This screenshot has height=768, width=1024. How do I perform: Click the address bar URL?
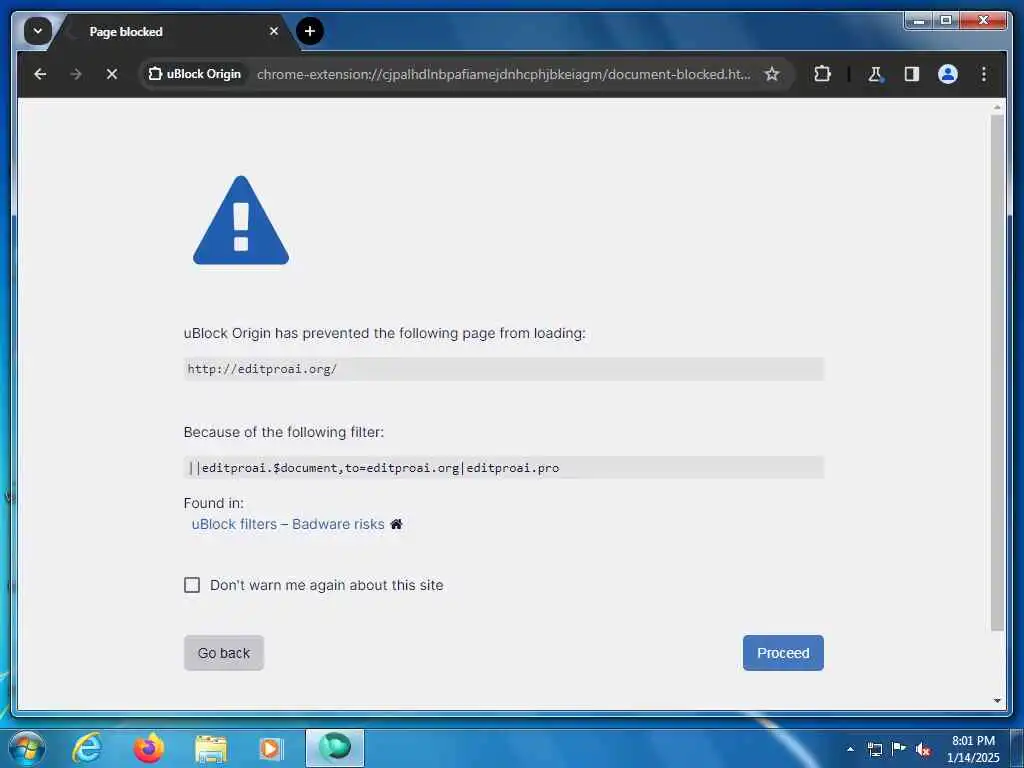[x=503, y=74]
